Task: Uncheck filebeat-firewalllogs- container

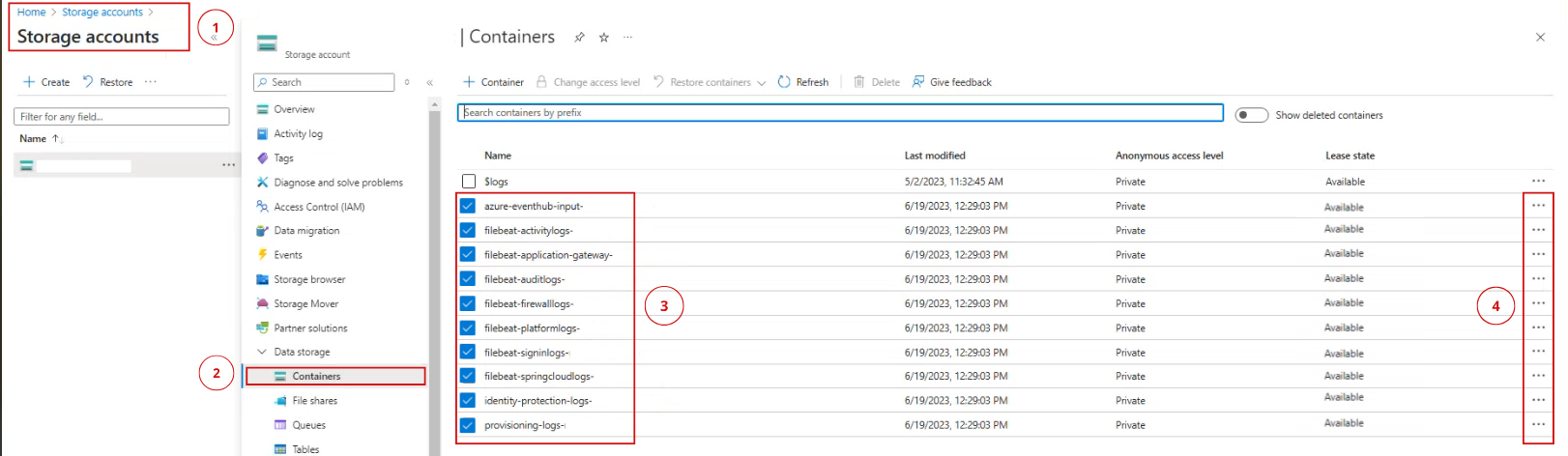Action: tap(468, 303)
